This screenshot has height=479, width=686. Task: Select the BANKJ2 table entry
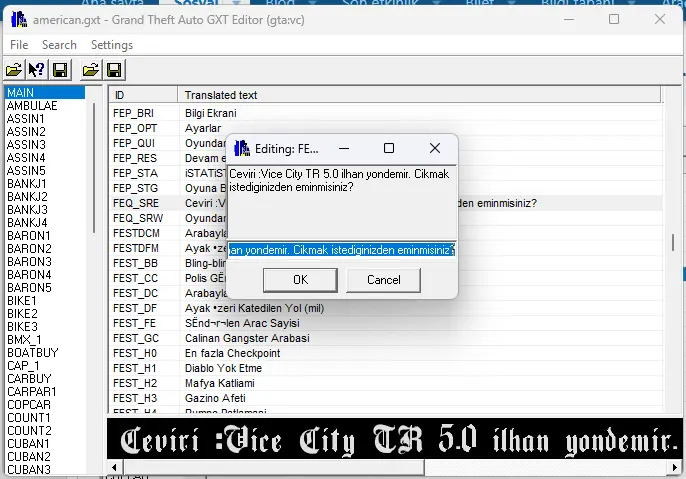click(27, 196)
